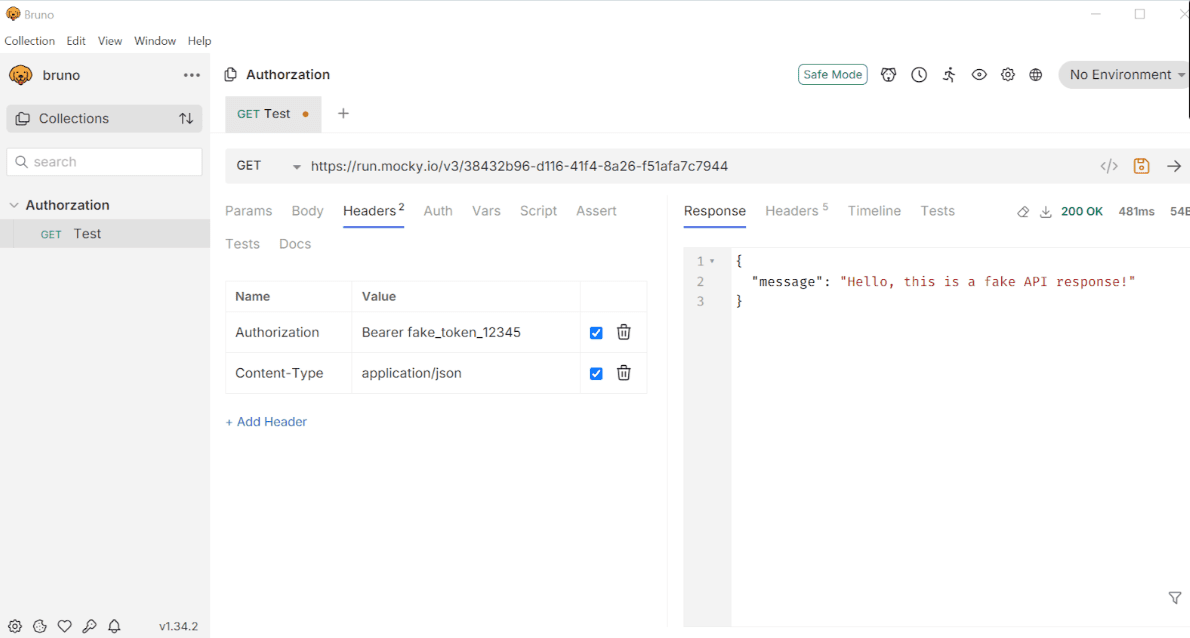Toggle the eye icon in top toolbar

pos(979,75)
